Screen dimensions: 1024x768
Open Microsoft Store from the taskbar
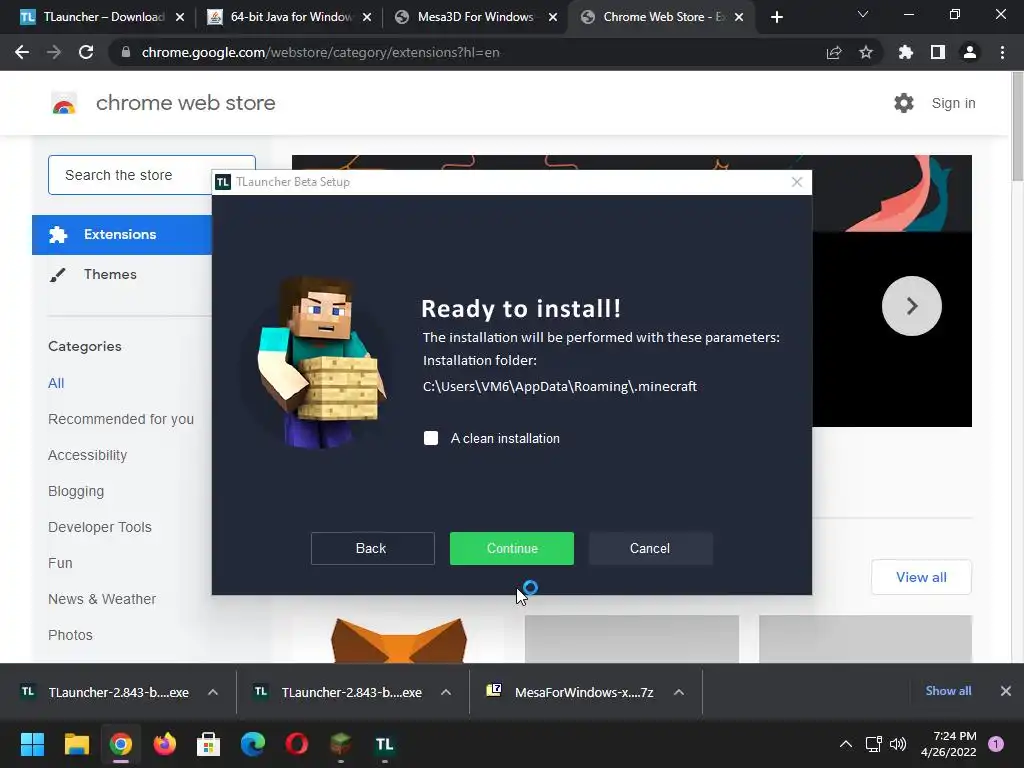[x=208, y=744]
